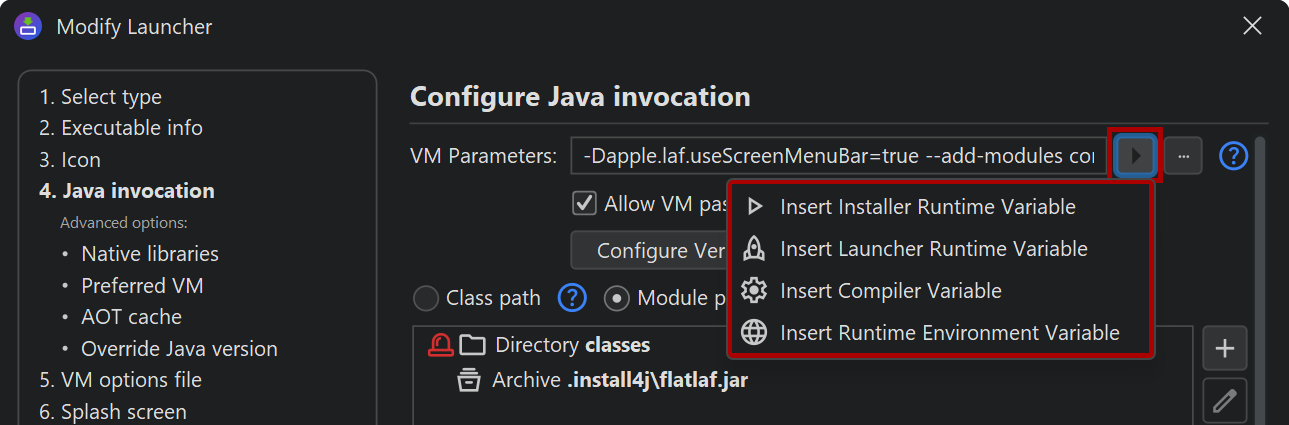Select the Directory classes entry
The image size is (1289, 425).
coord(572,345)
